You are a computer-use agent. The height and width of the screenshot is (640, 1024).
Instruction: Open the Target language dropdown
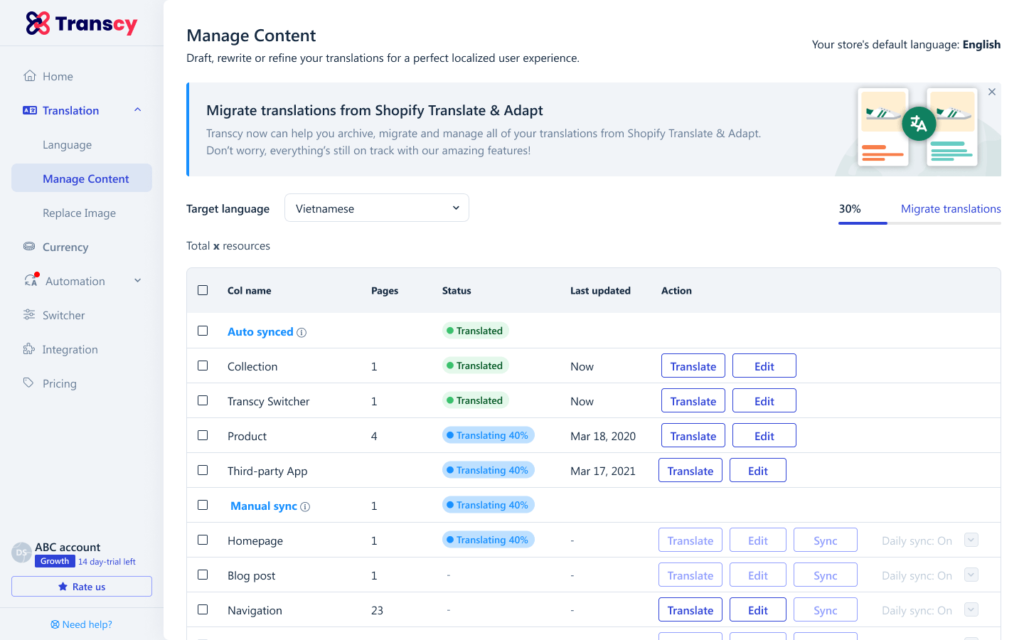point(377,208)
